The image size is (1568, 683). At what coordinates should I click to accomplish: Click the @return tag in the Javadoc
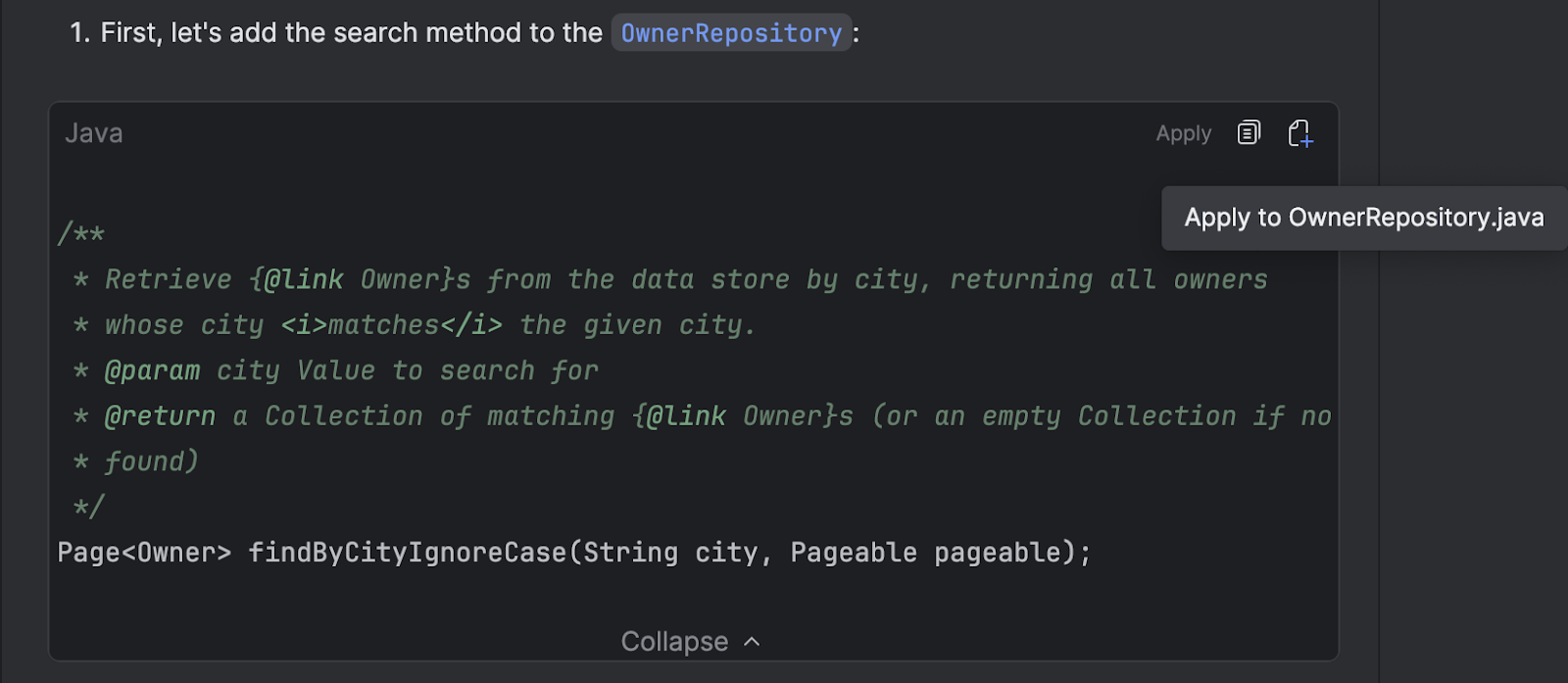pos(160,416)
